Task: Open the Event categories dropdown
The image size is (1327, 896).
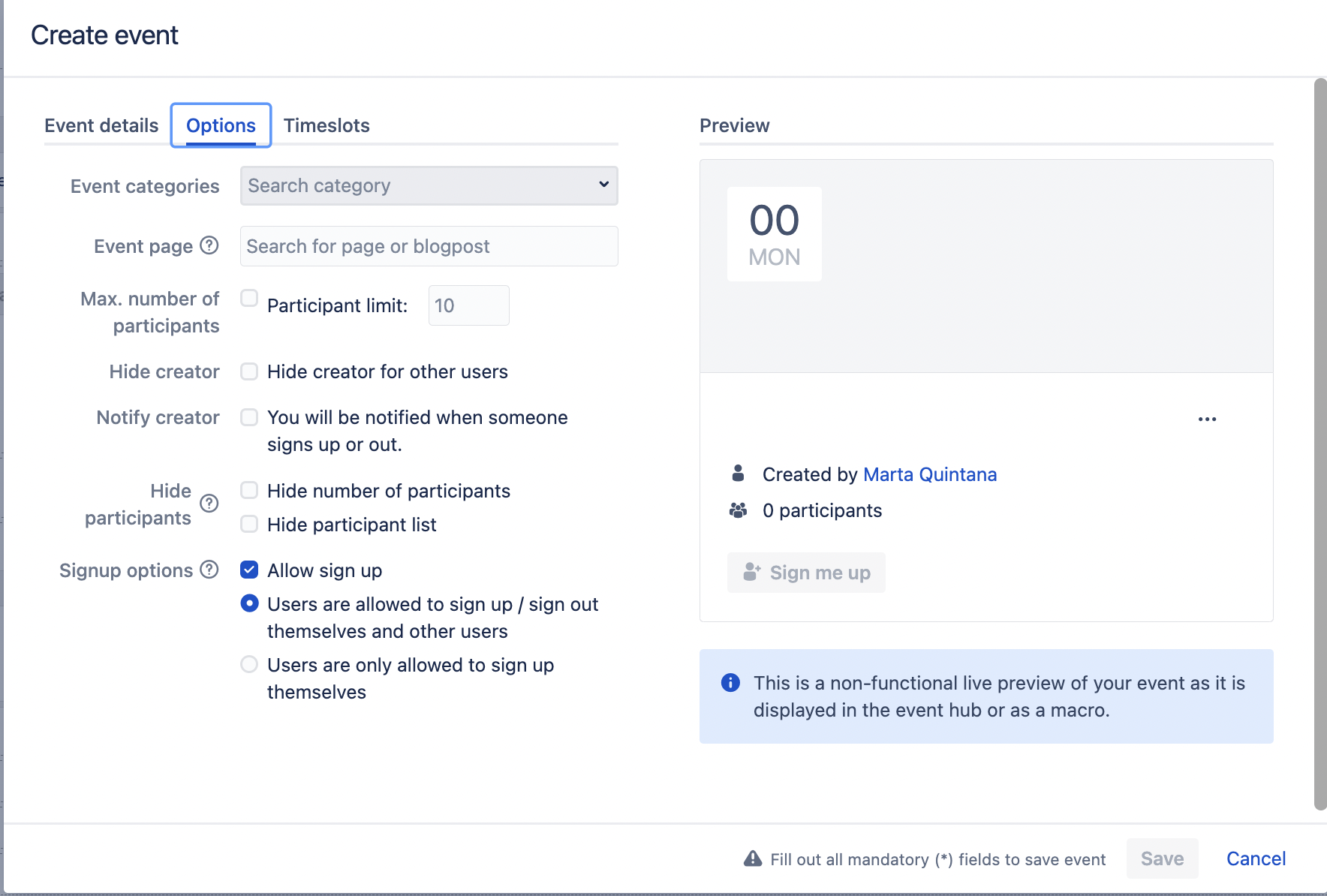Action: click(429, 185)
